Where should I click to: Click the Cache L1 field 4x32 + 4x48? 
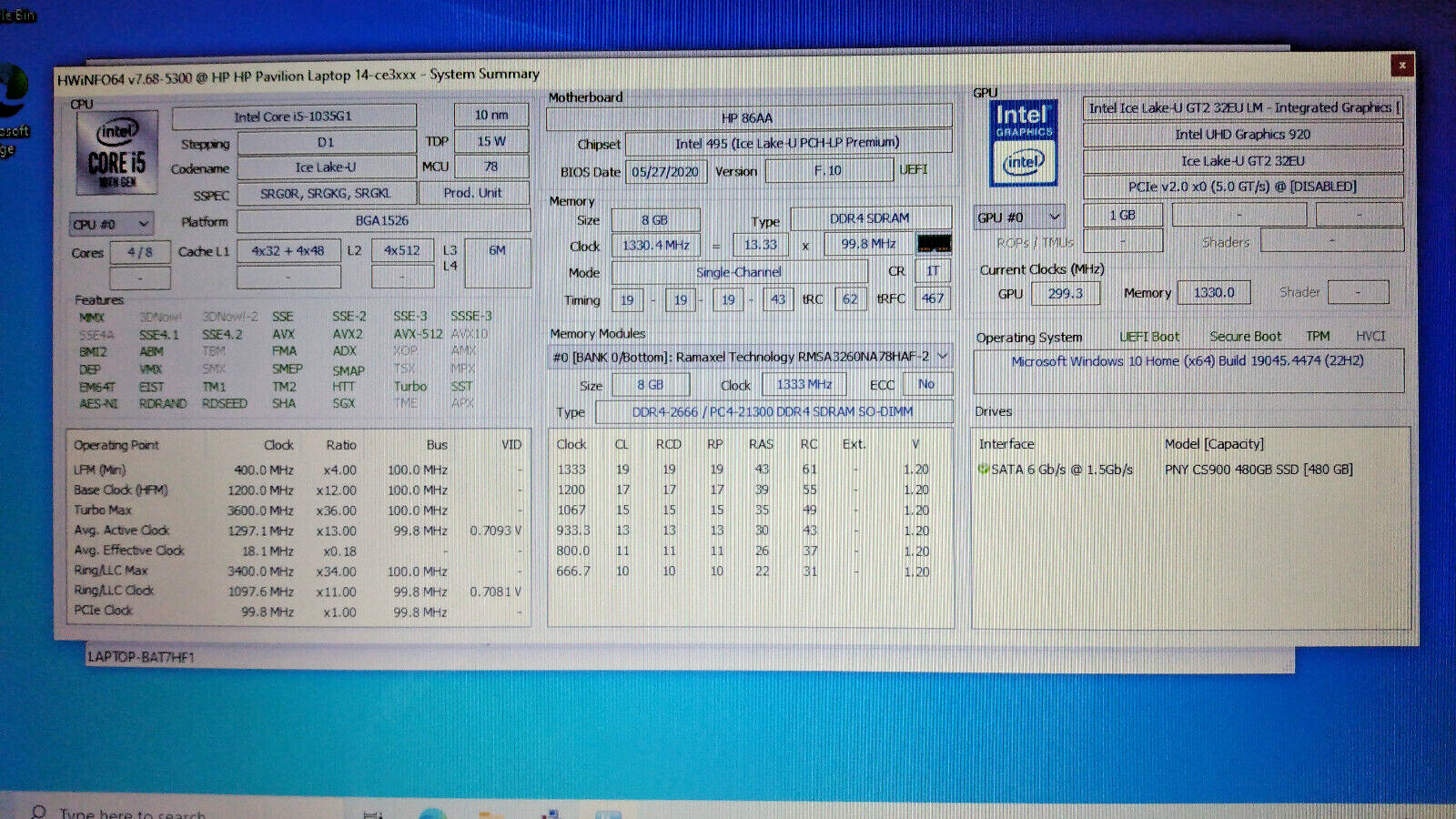(x=288, y=250)
